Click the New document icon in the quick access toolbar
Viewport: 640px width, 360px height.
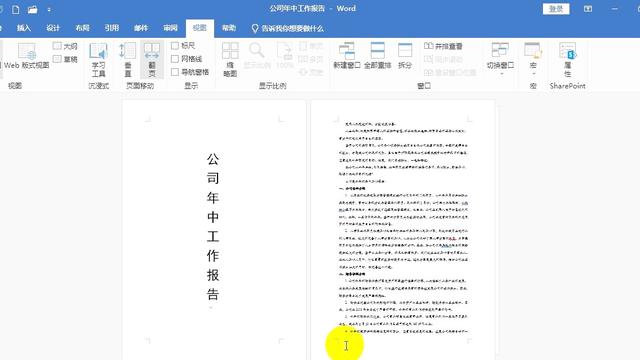pyautogui.click(x=16, y=9)
